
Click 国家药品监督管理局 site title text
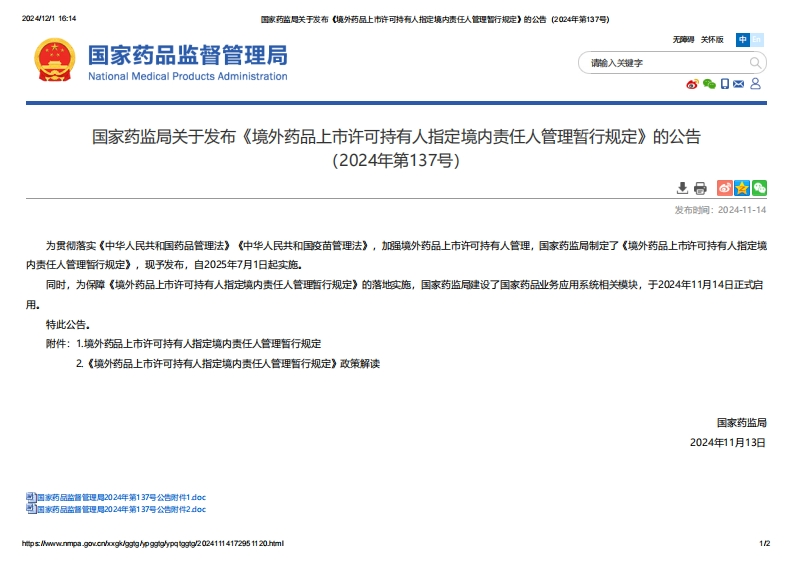pyautogui.click(x=187, y=55)
